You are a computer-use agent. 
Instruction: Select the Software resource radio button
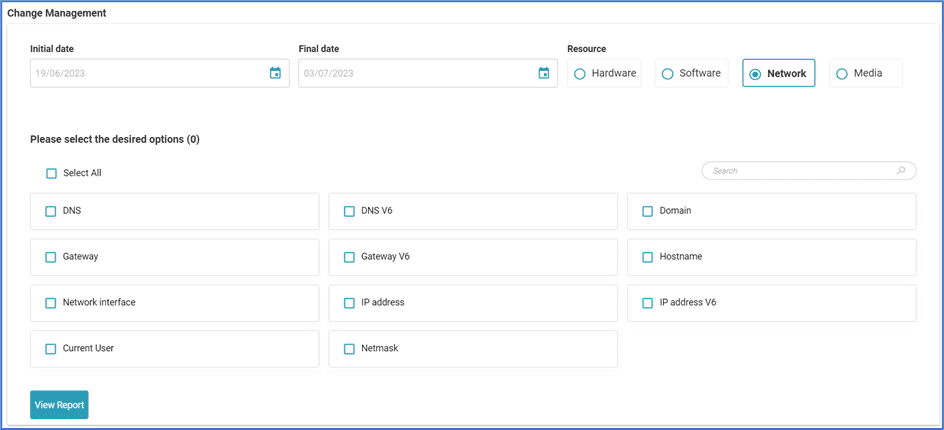(667, 74)
